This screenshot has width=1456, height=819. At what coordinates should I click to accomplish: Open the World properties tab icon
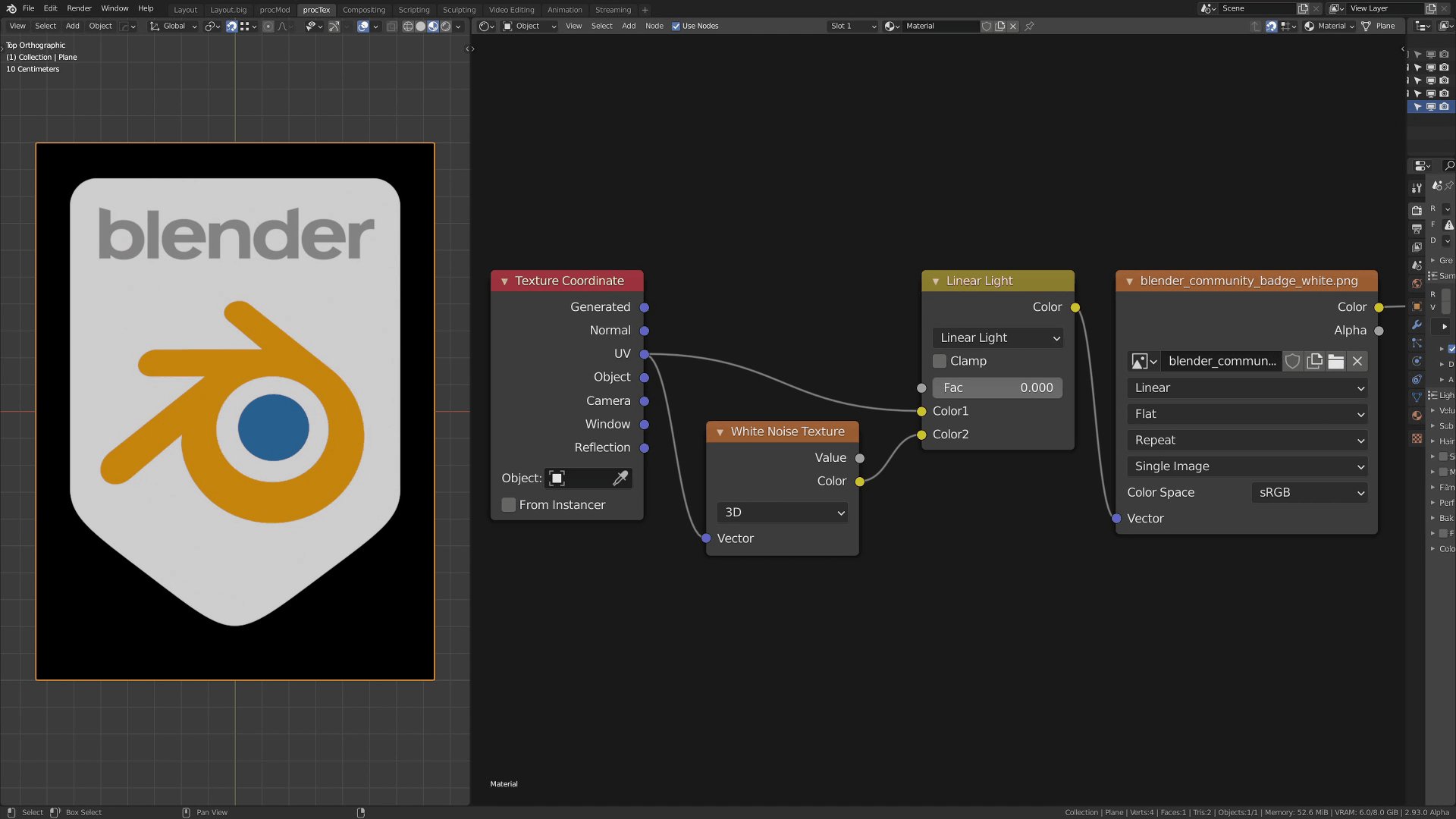coord(1417,284)
